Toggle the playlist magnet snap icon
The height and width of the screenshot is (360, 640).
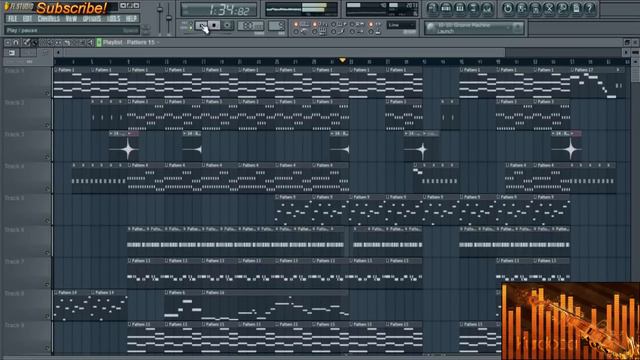pos(16,42)
